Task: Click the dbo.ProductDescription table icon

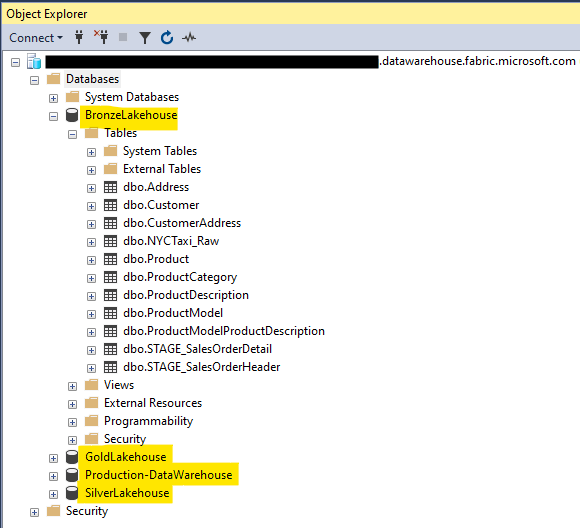Action: (110, 295)
